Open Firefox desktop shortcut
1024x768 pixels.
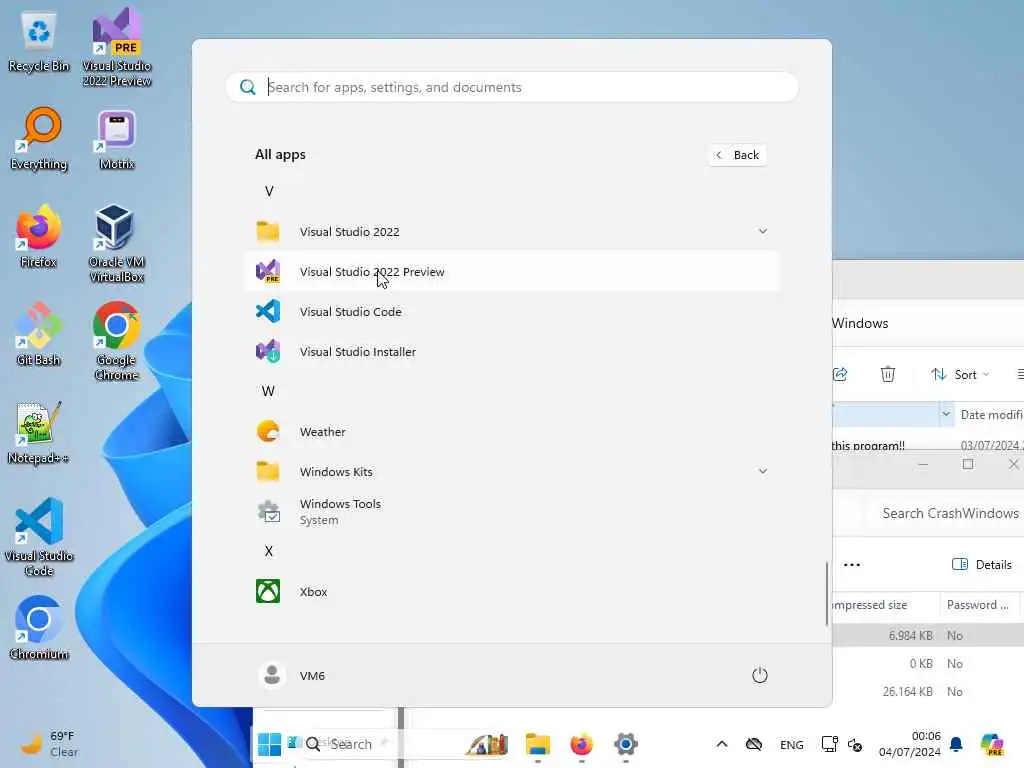39,236
